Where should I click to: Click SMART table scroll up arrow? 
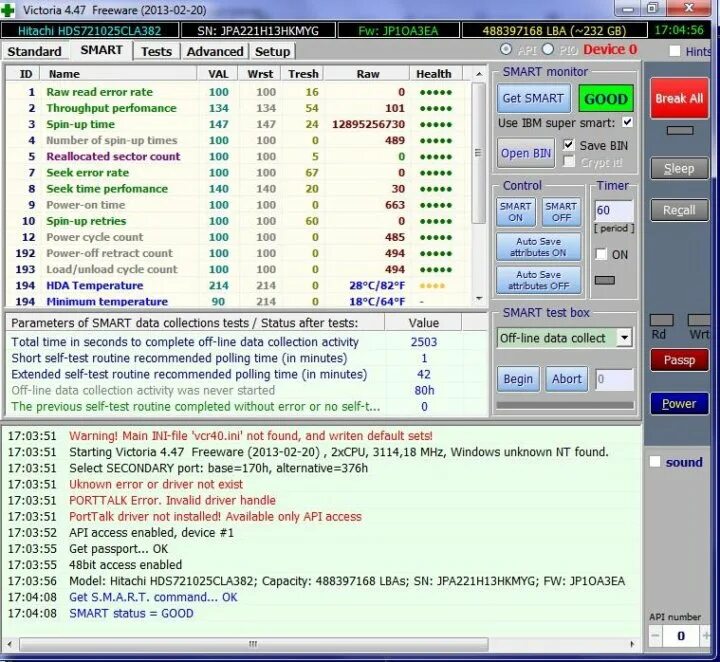[x=479, y=74]
